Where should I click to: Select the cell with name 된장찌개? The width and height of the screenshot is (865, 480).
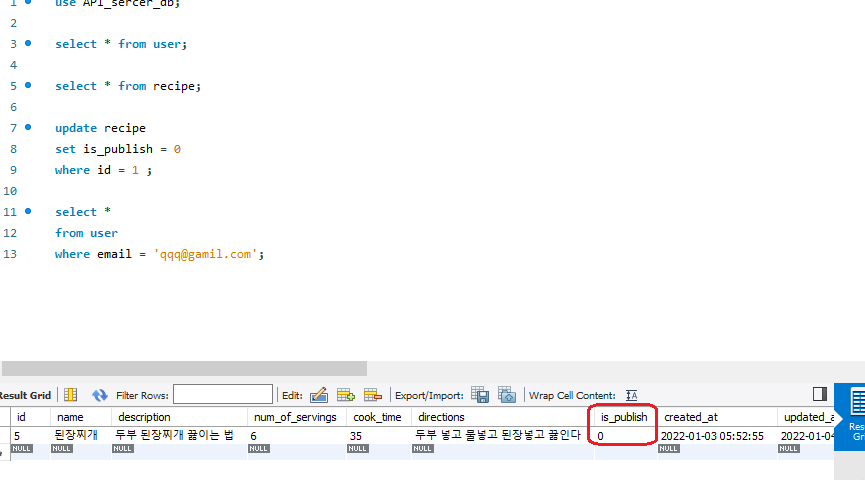click(81, 435)
